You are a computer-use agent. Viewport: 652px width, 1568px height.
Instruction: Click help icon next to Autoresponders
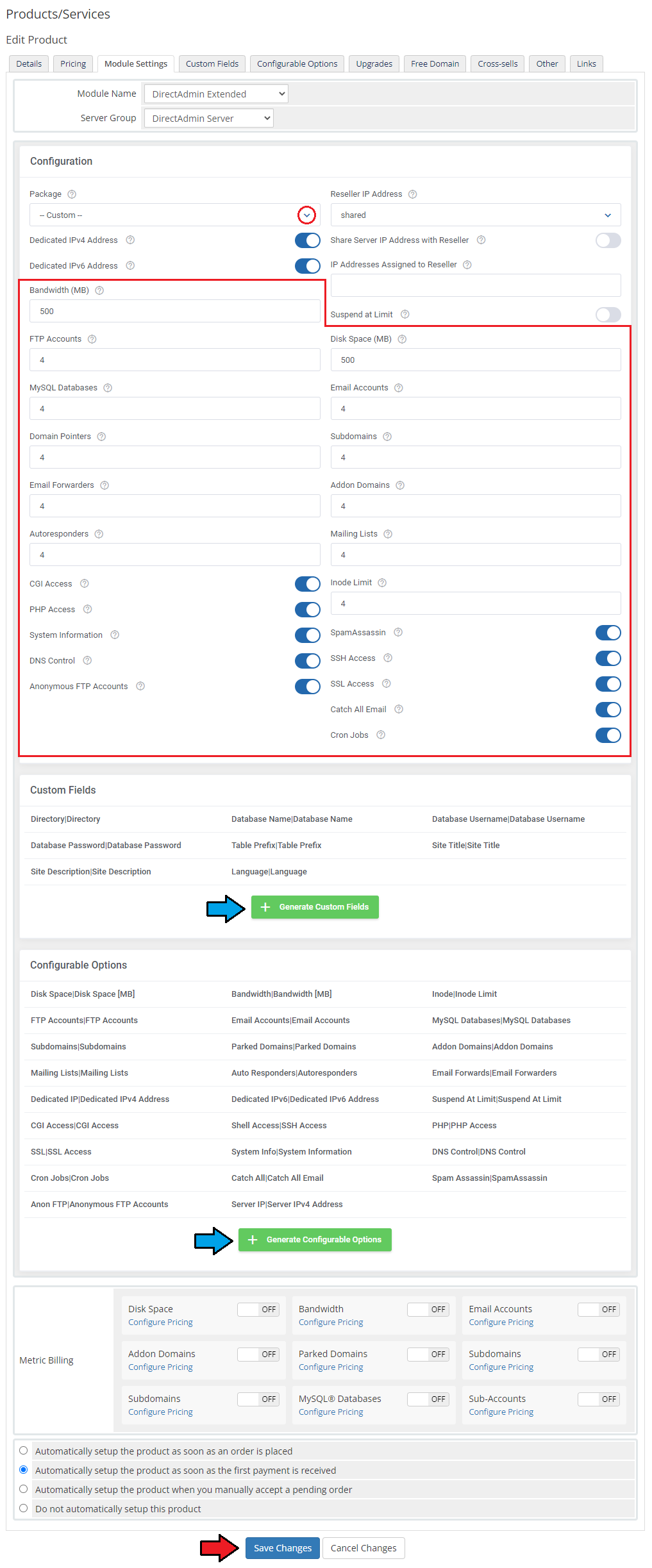99,534
